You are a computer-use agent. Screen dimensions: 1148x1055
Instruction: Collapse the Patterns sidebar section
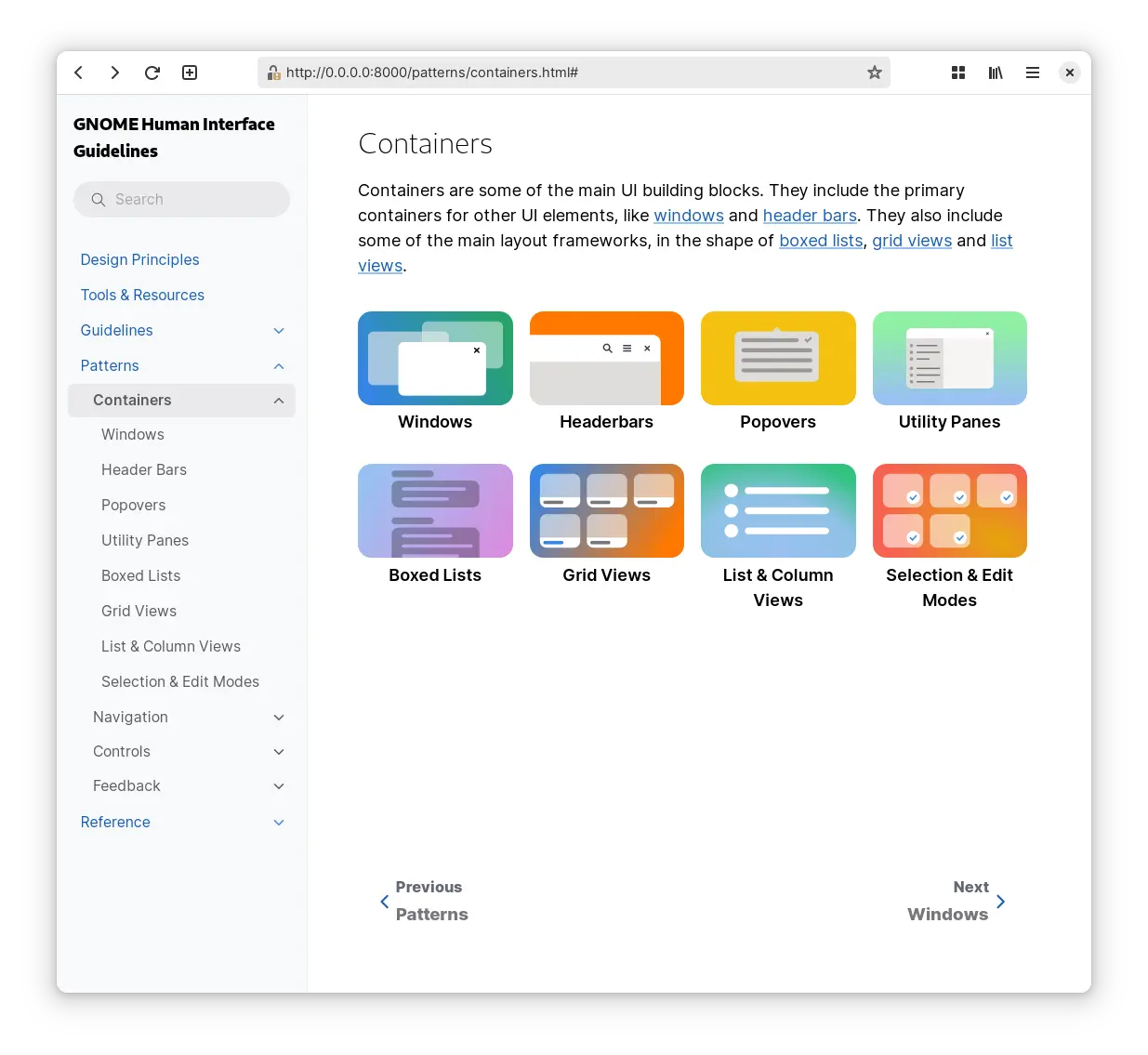click(279, 366)
